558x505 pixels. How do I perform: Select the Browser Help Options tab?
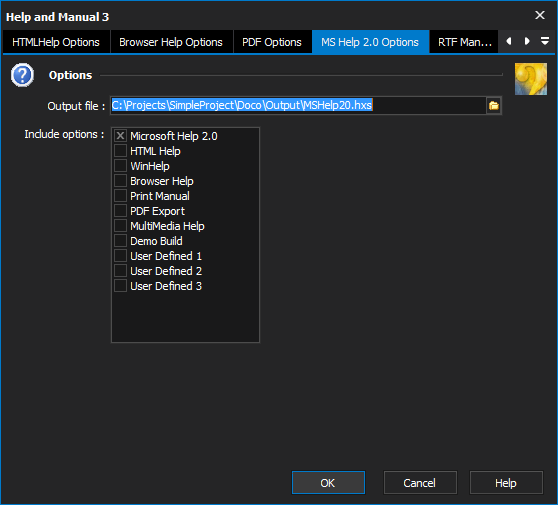(x=171, y=42)
